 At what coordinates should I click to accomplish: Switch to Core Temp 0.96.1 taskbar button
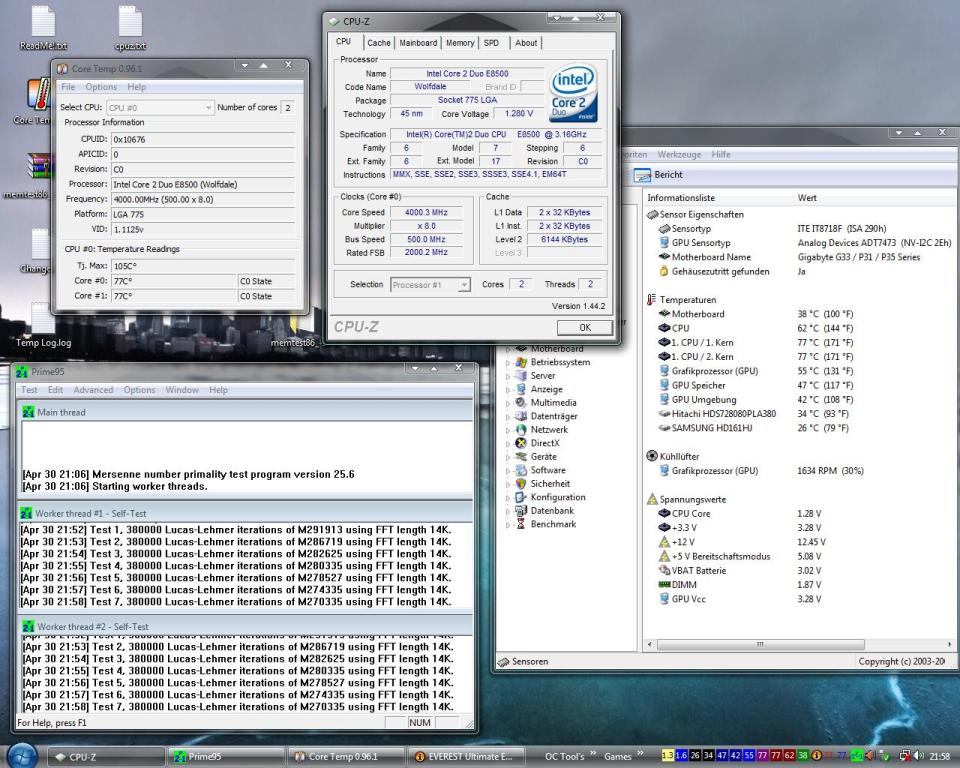click(346, 757)
